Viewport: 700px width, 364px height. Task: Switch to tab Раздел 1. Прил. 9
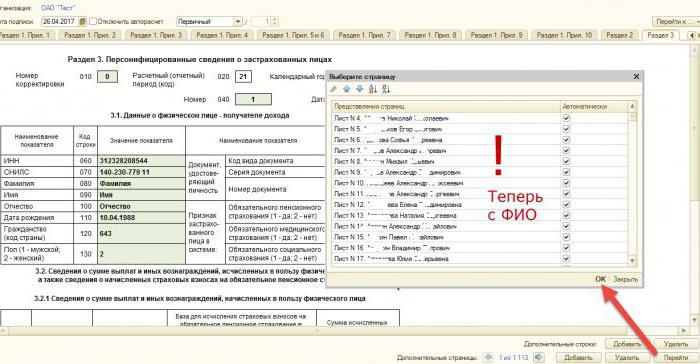[x=496, y=35]
